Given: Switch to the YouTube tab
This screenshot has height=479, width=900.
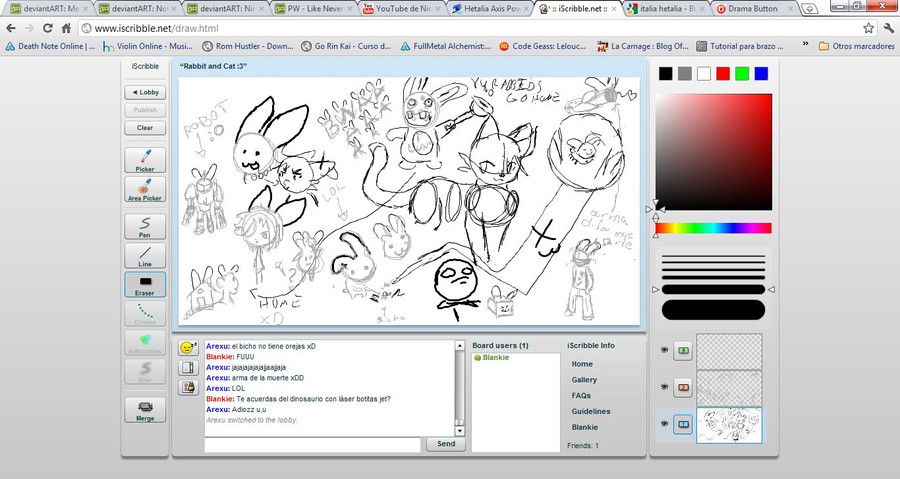Looking at the screenshot, I should tap(402, 9).
